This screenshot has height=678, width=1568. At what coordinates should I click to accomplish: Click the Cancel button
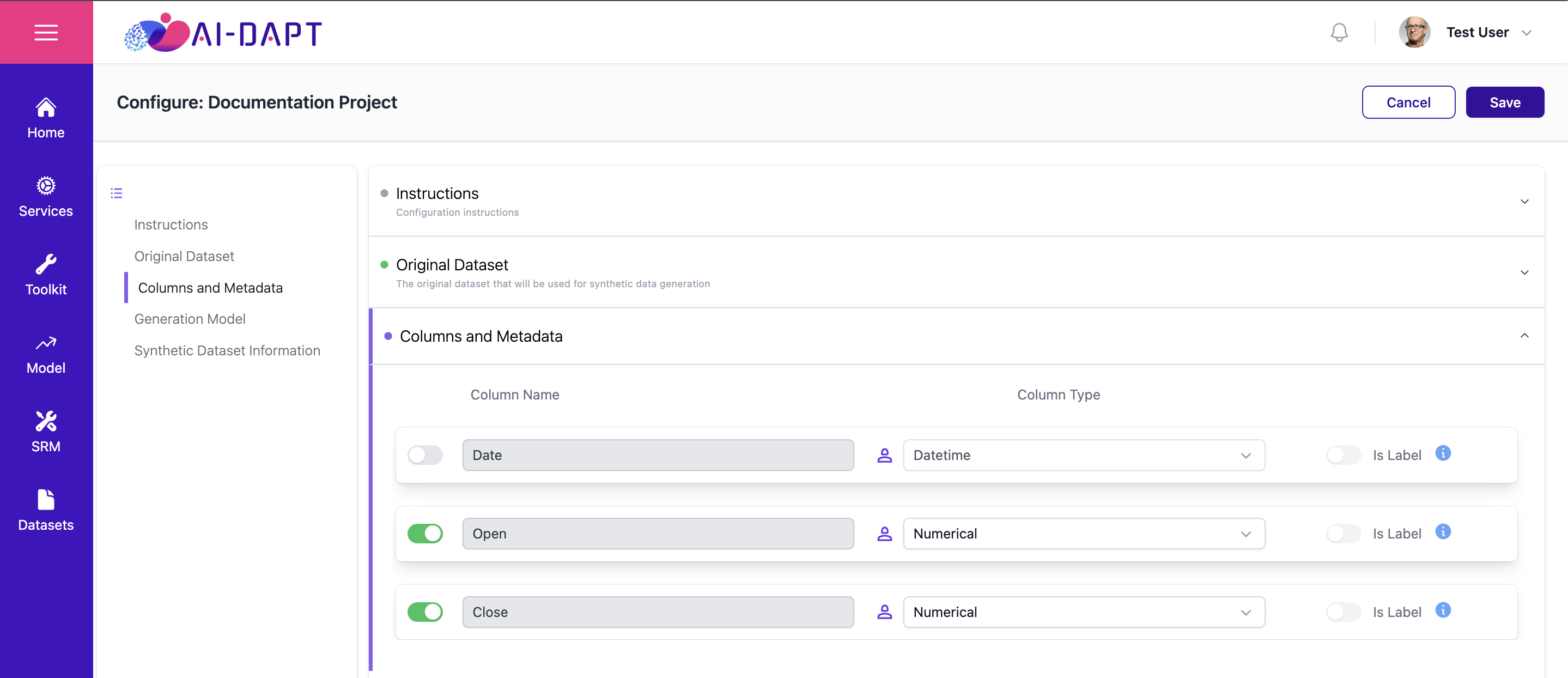1408,102
